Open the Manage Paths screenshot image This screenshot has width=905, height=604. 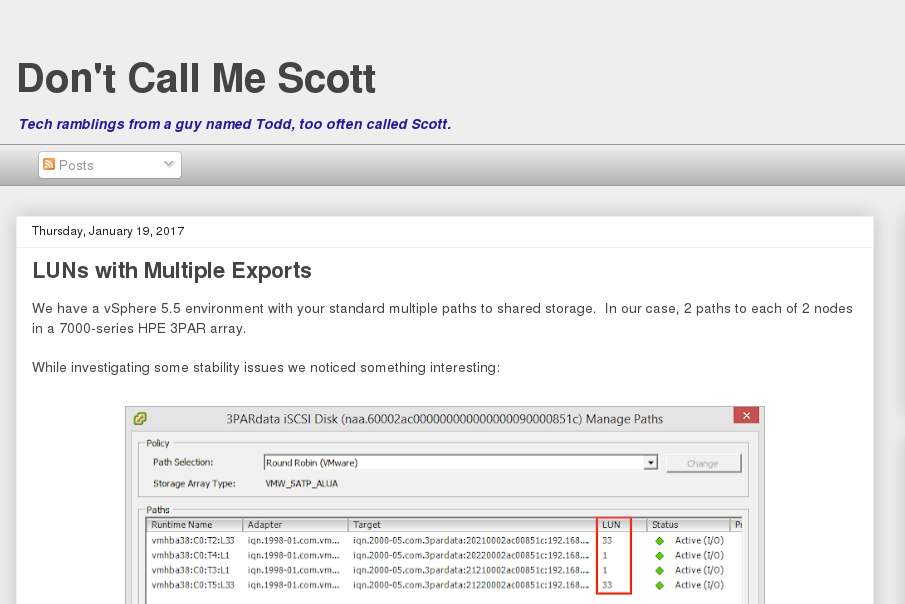pyautogui.click(x=444, y=505)
